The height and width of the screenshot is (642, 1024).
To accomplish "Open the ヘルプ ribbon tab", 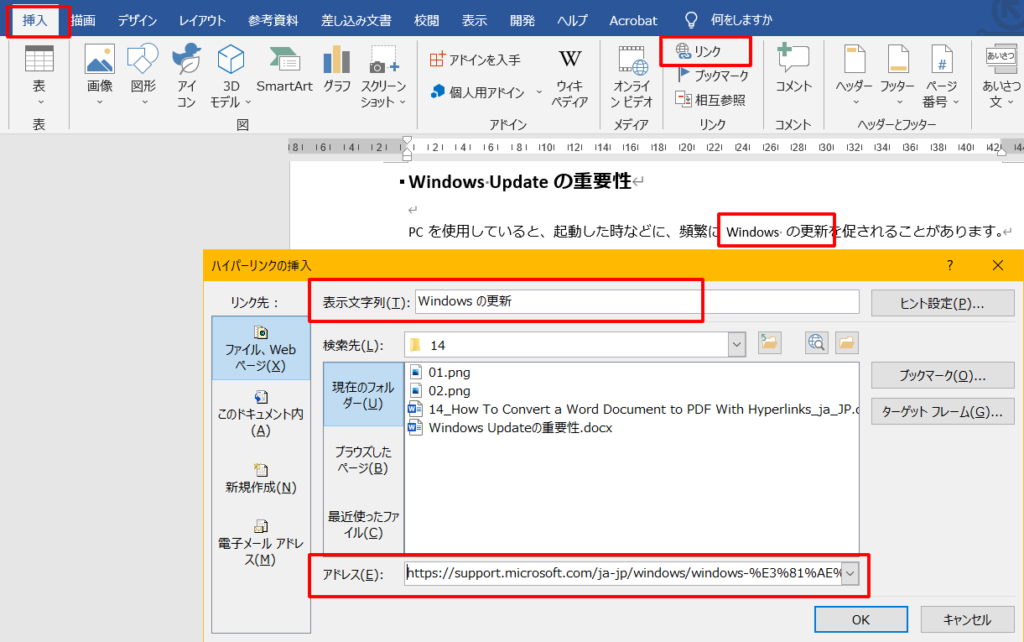I will 573,20.
